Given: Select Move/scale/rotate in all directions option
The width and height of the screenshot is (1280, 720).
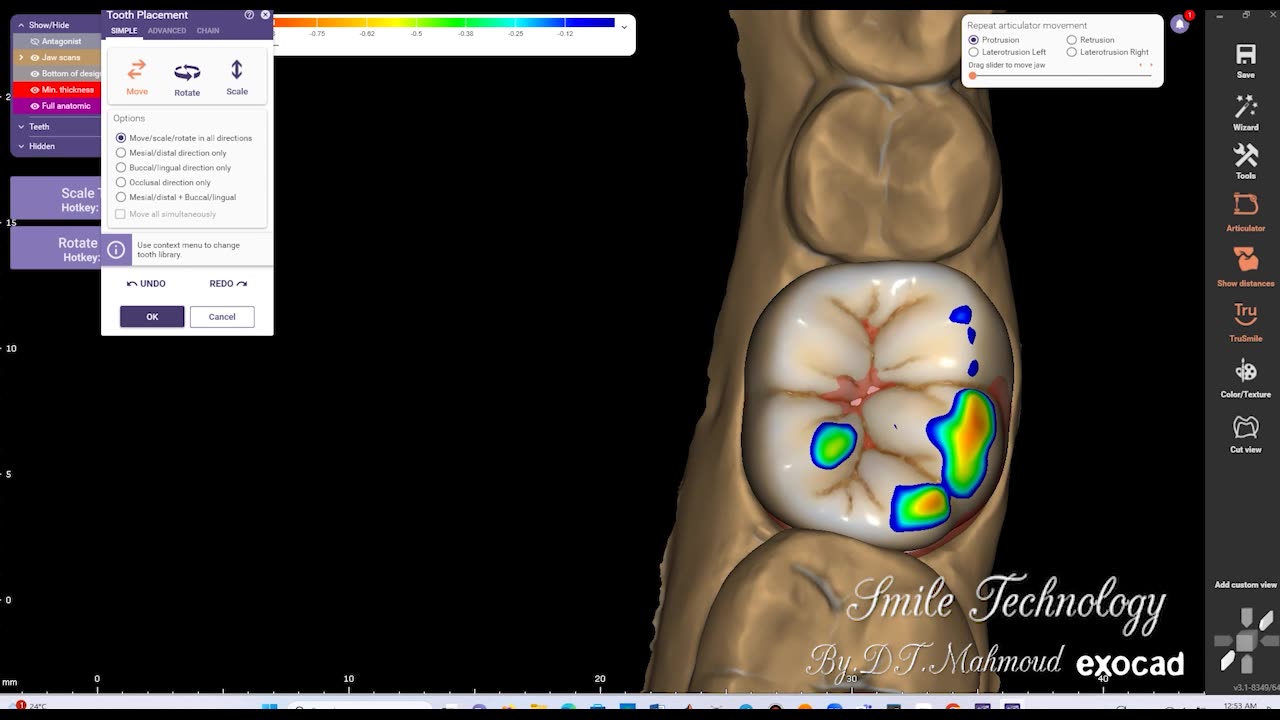Looking at the screenshot, I should pyautogui.click(x=184, y=138).
